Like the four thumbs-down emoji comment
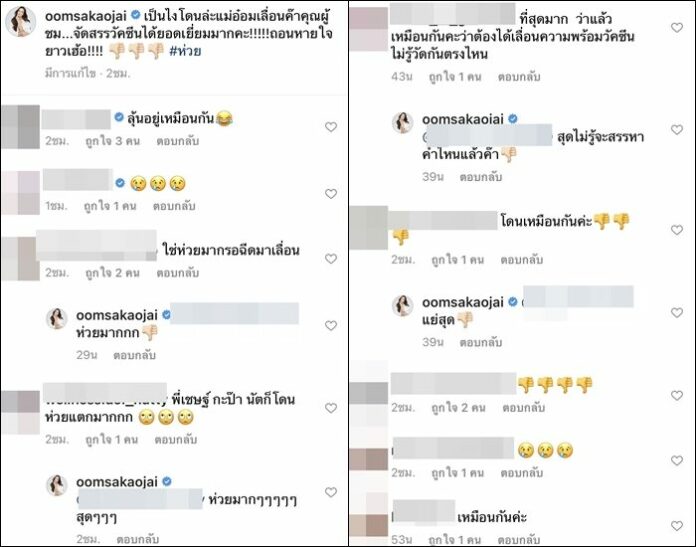 pyautogui.click(x=676, y=395)
